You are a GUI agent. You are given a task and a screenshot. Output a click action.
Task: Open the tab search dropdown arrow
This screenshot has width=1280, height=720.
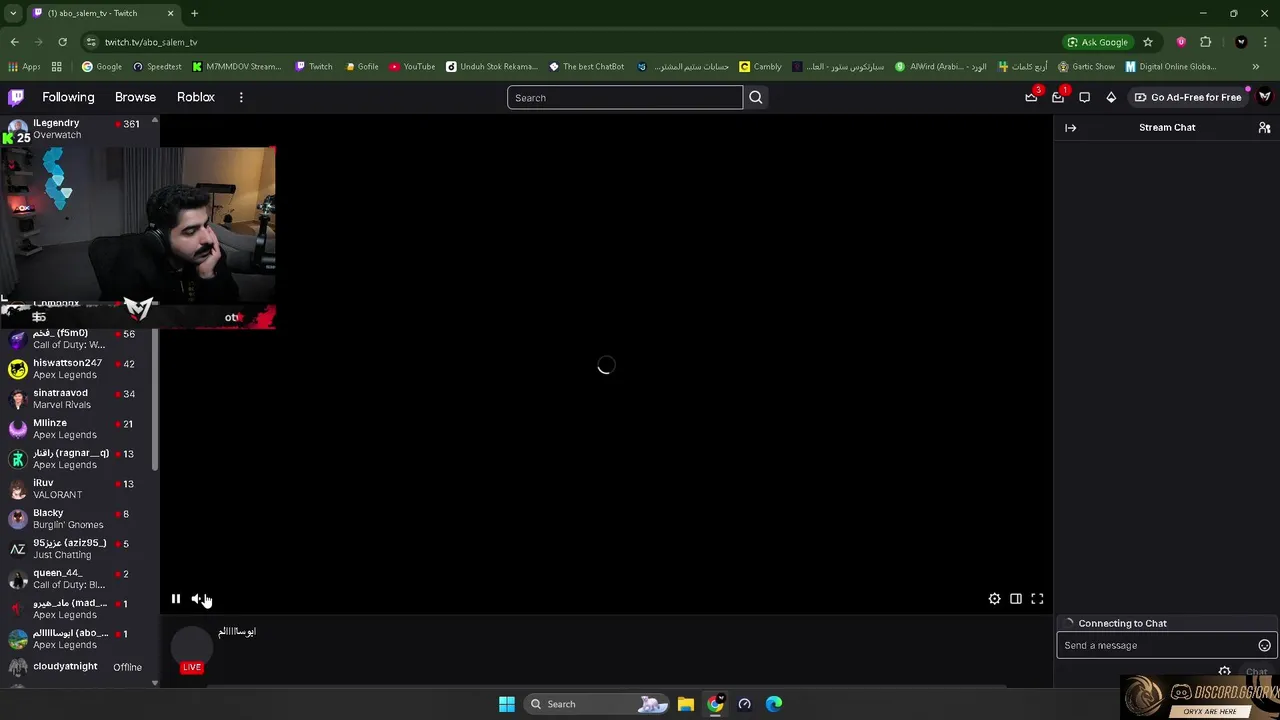(13, 13)
